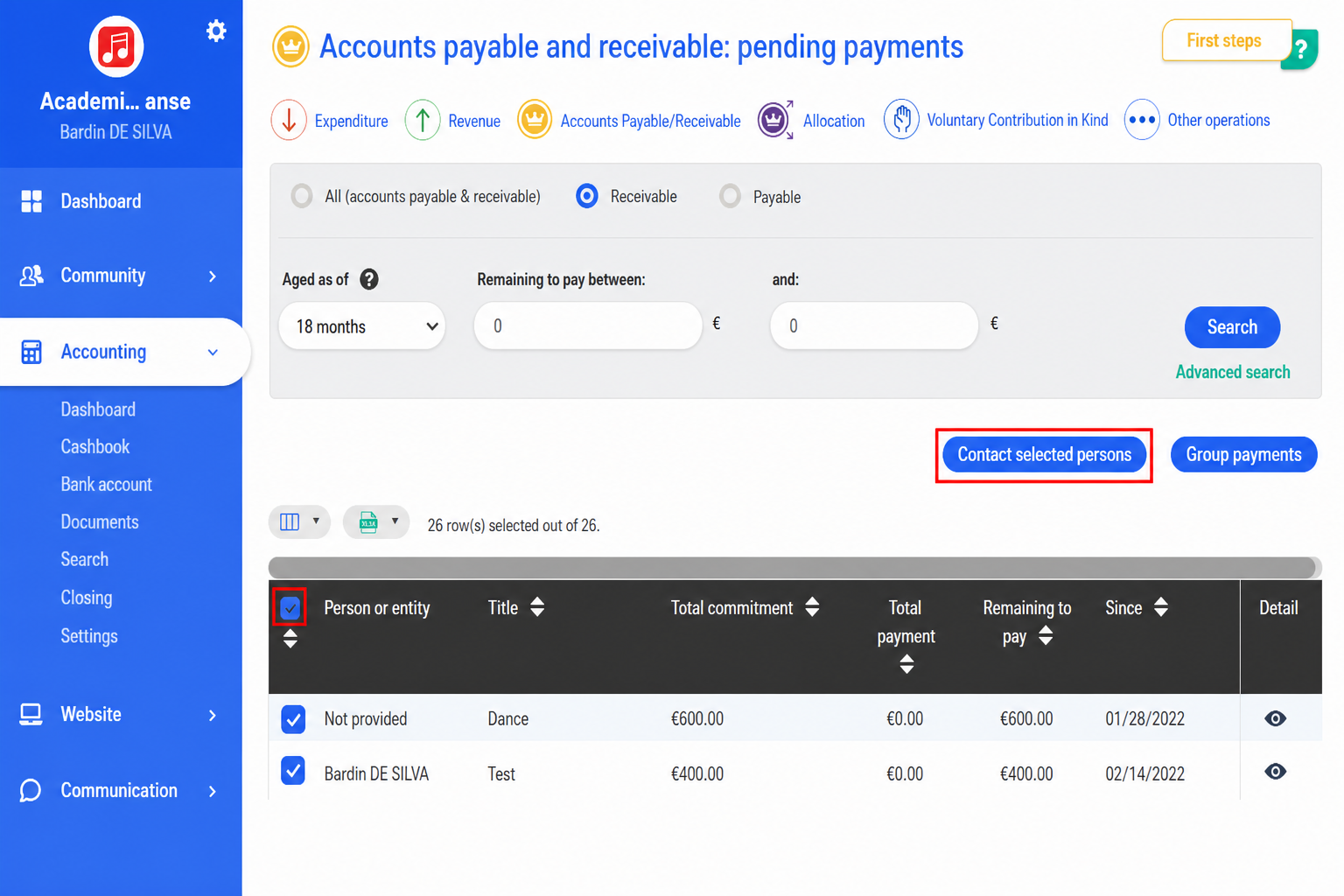Click the Academi... anse association name

[115, 101]
